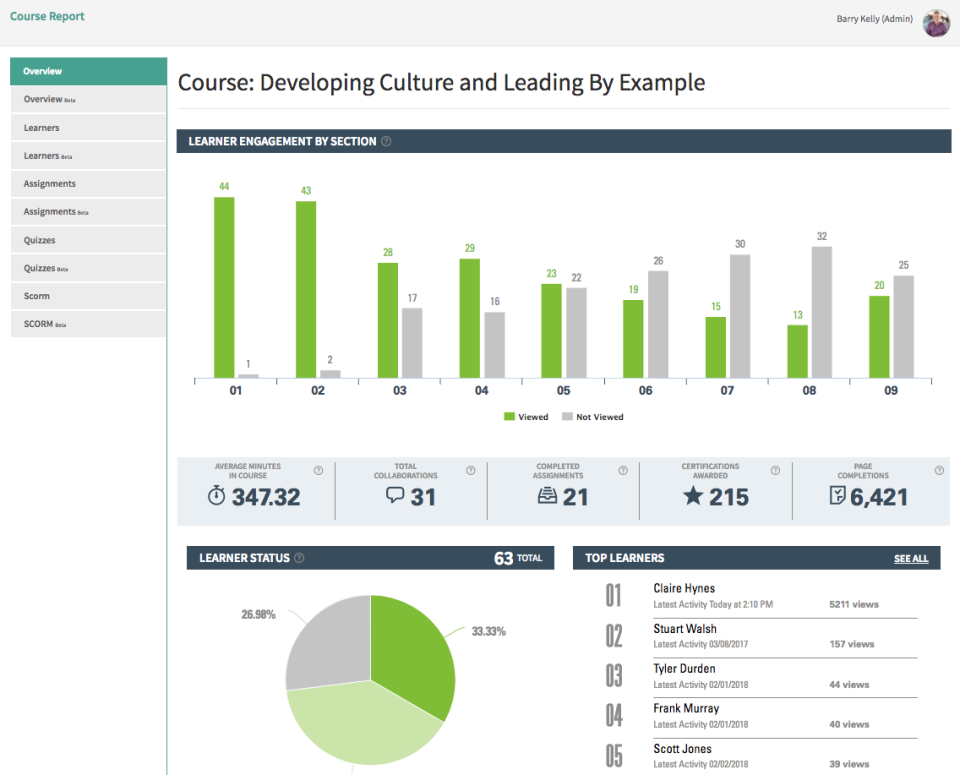Toggle the Viewed legend swatch
Viewport: 960px width, 775px height.
[509, 417]
